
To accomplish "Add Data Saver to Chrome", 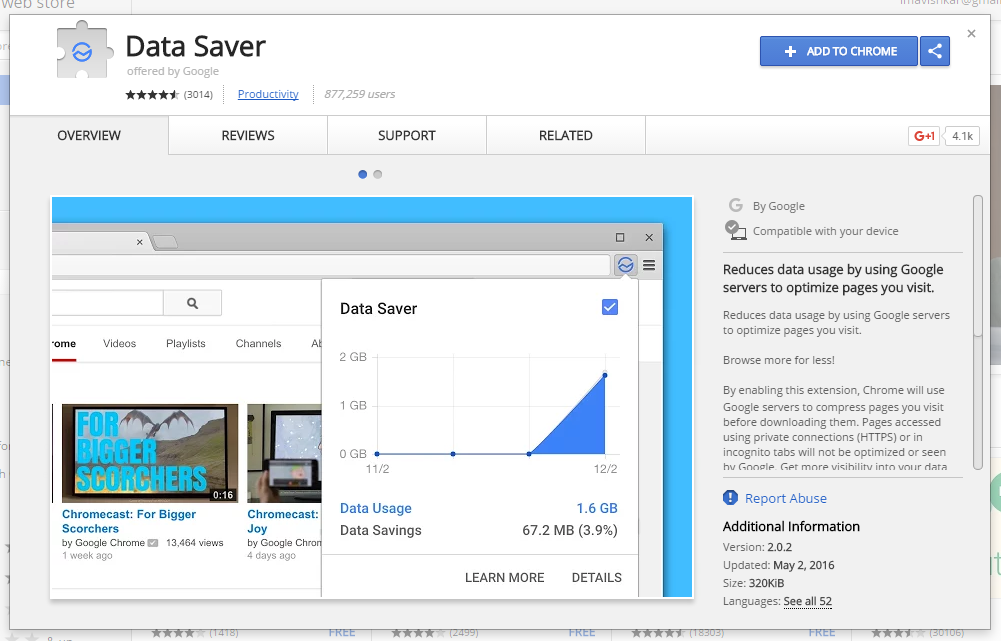I will point(838,51).
